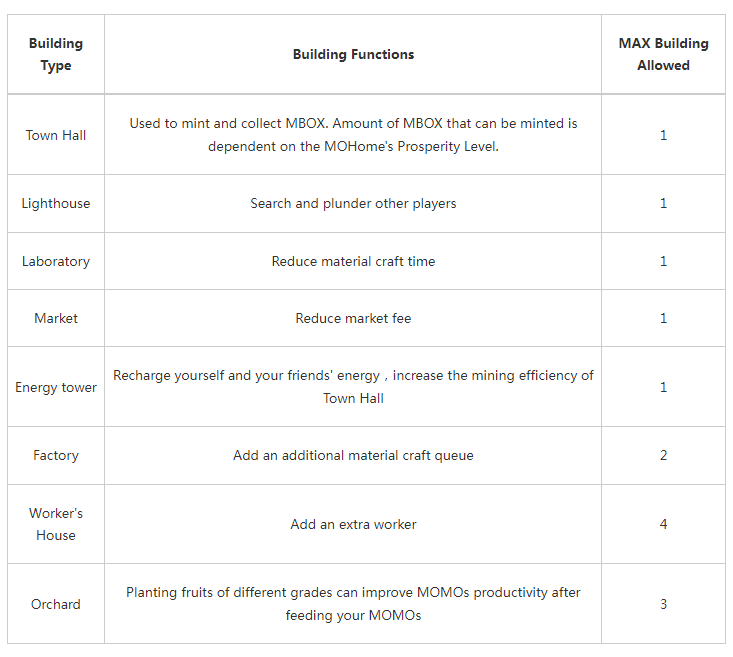The height and width of the screenshot is (657, 733).
Task: Click the "Market" building type cell
Action: click(56, 318)
